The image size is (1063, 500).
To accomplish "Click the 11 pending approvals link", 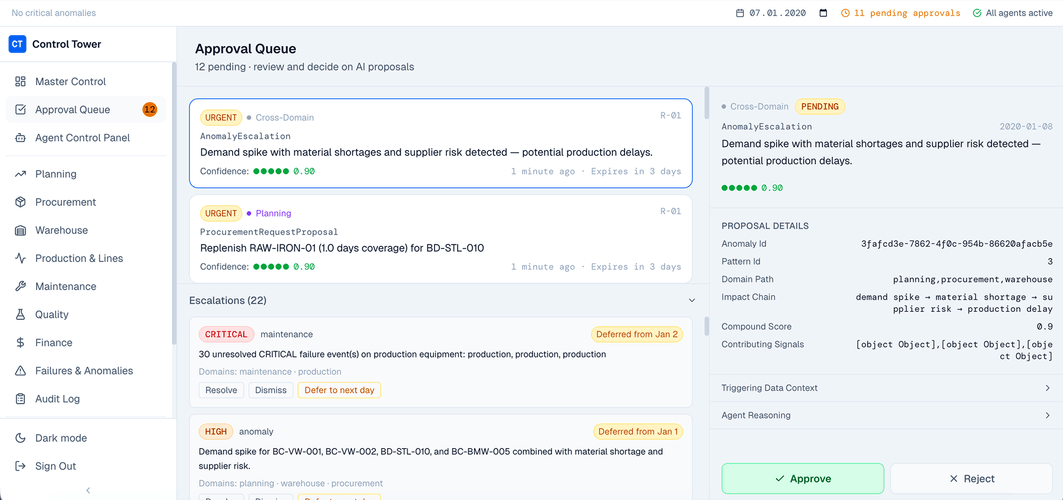I will [900, 13].
